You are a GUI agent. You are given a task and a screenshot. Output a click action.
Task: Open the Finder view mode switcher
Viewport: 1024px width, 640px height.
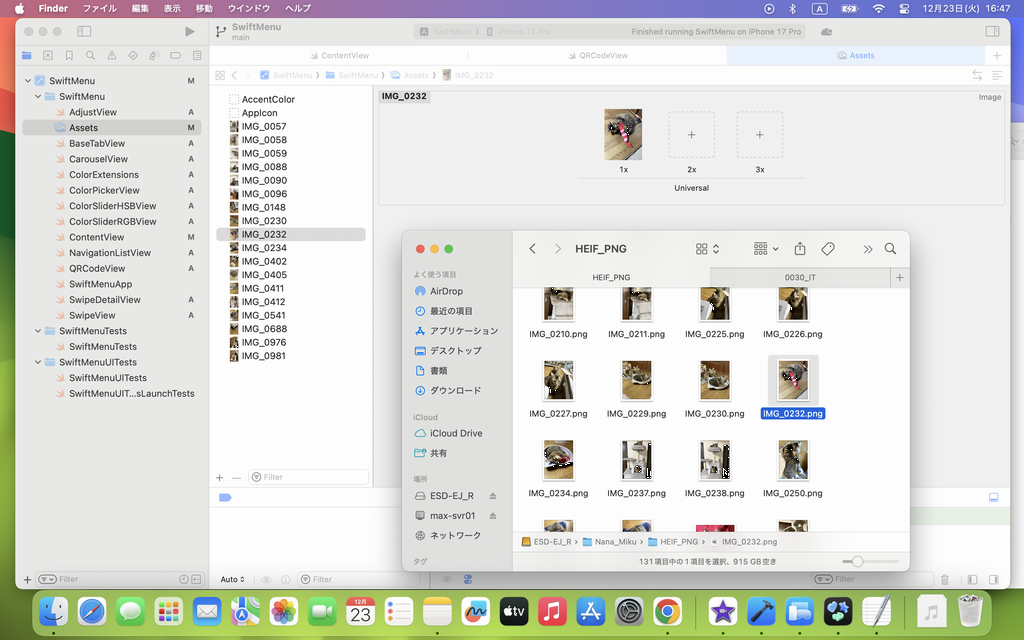click(708, 249)
